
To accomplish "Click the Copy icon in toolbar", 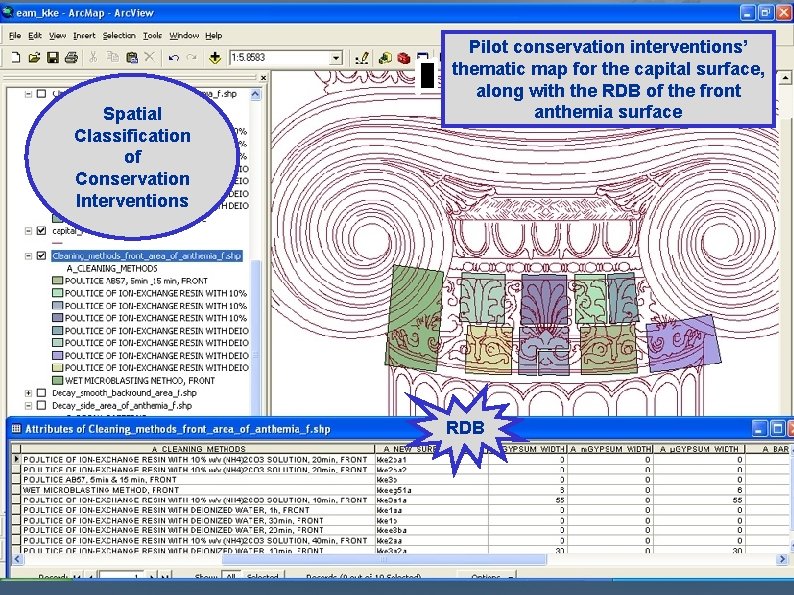I will tap(112, 57).
